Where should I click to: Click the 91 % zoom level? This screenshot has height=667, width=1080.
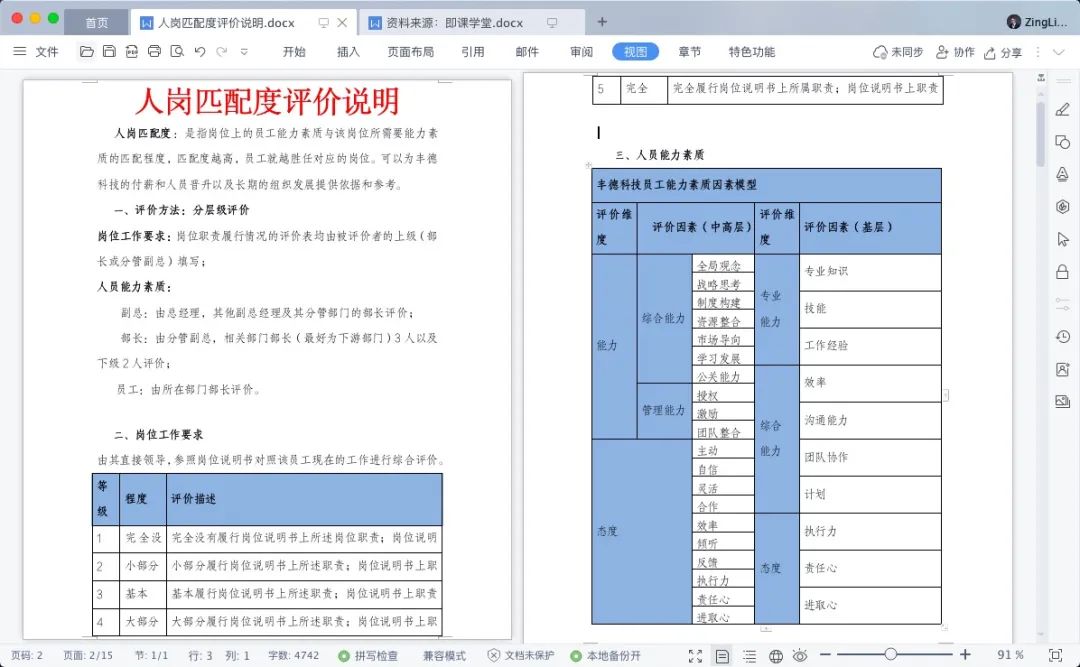click(x=1010, y=655)
